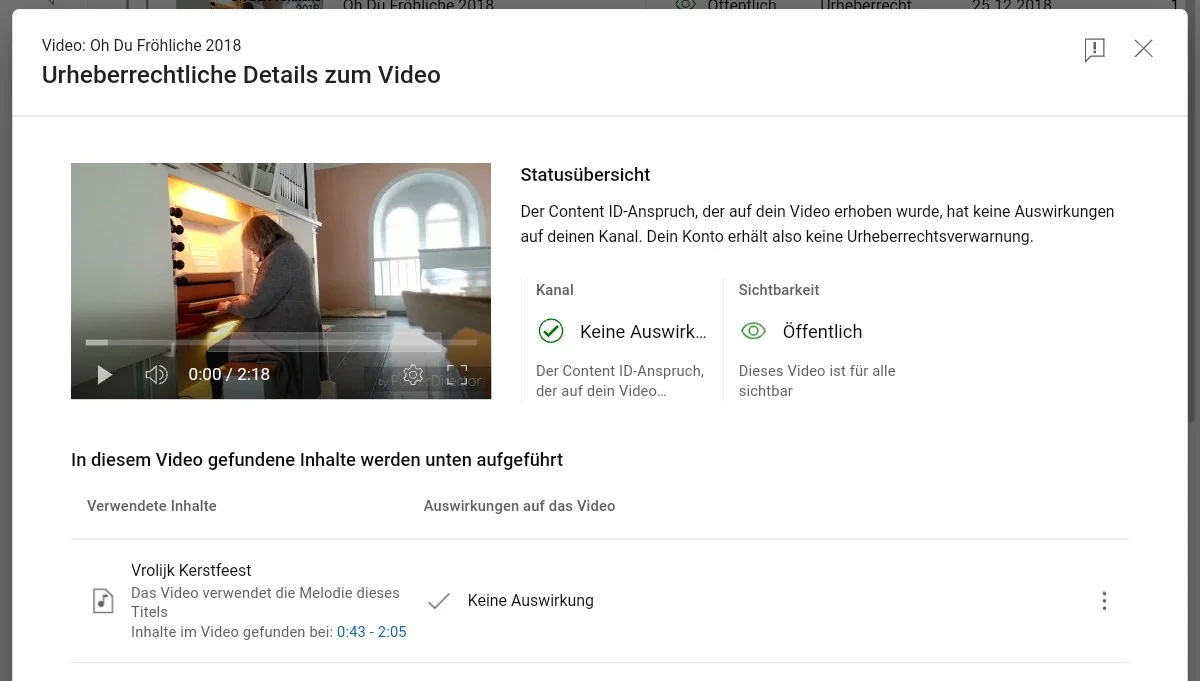The width and height of the screenshot is (1200, 681).
Task: Play the video preview
Action: tap(104, 375)
